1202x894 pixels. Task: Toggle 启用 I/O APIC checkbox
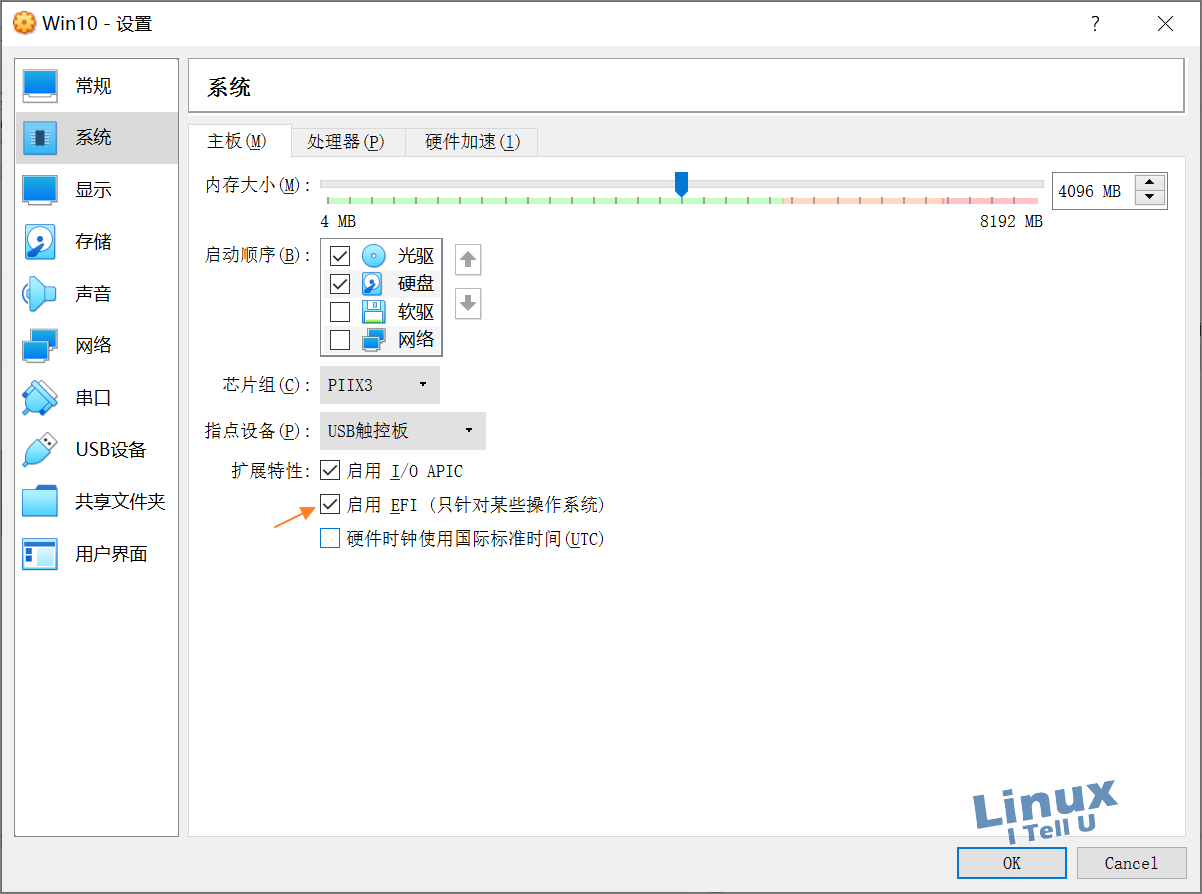coord(330,471)
